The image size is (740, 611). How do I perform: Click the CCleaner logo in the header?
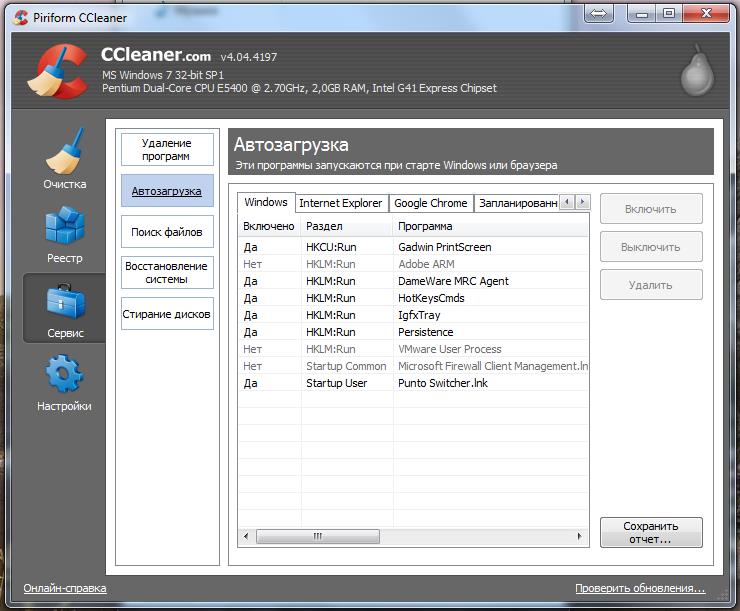tap(58, 71)
